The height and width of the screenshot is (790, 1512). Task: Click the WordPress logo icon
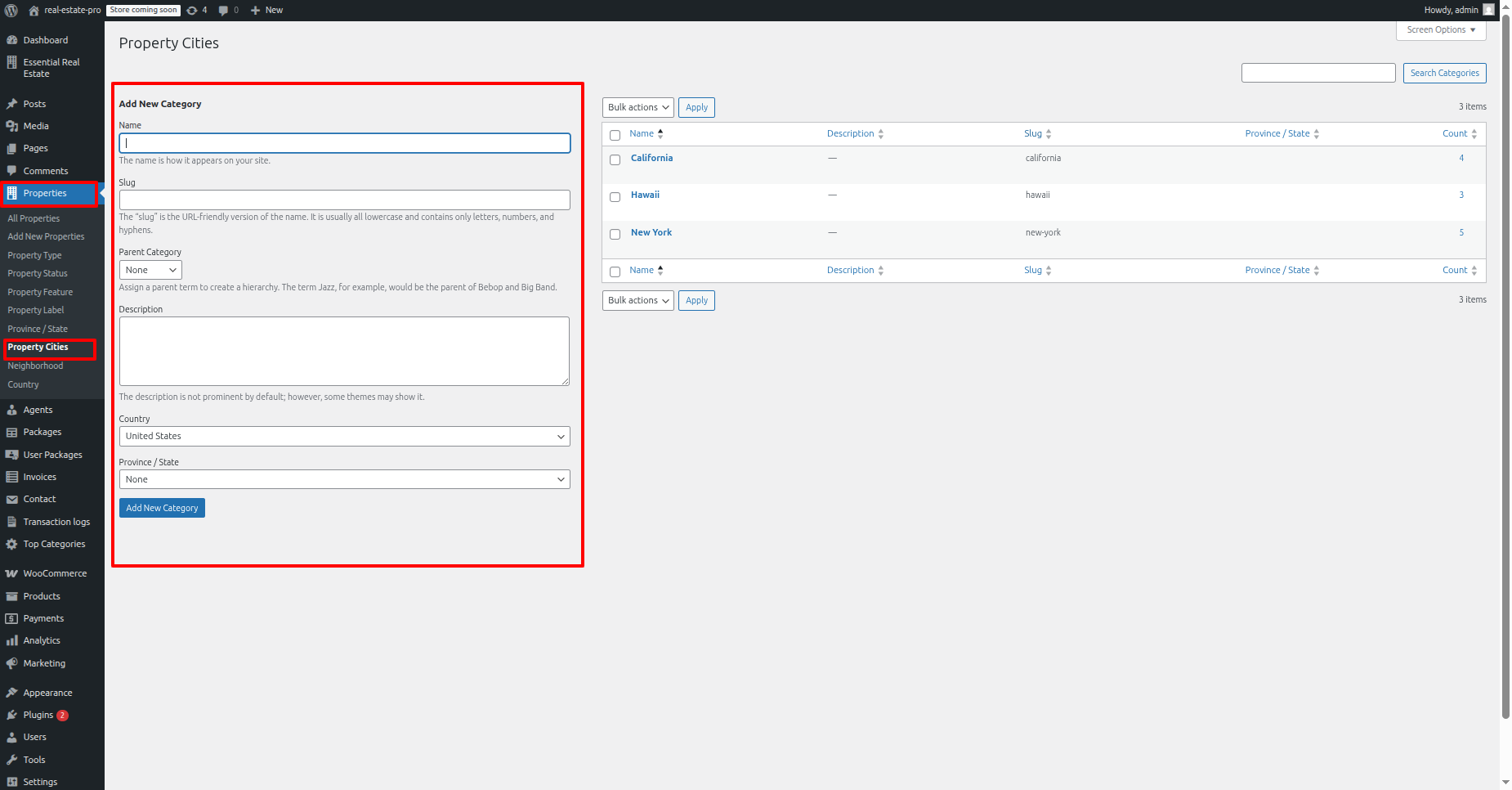[11, 11]
